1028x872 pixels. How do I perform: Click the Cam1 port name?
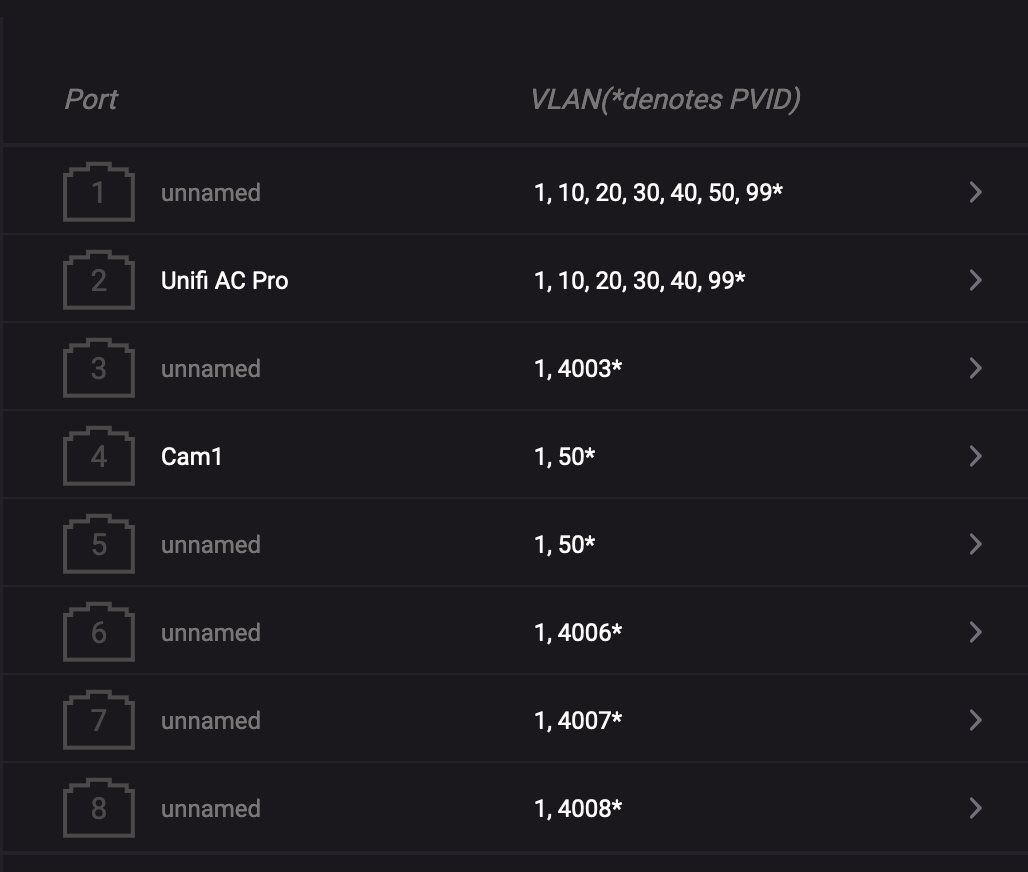coord(190,456)
